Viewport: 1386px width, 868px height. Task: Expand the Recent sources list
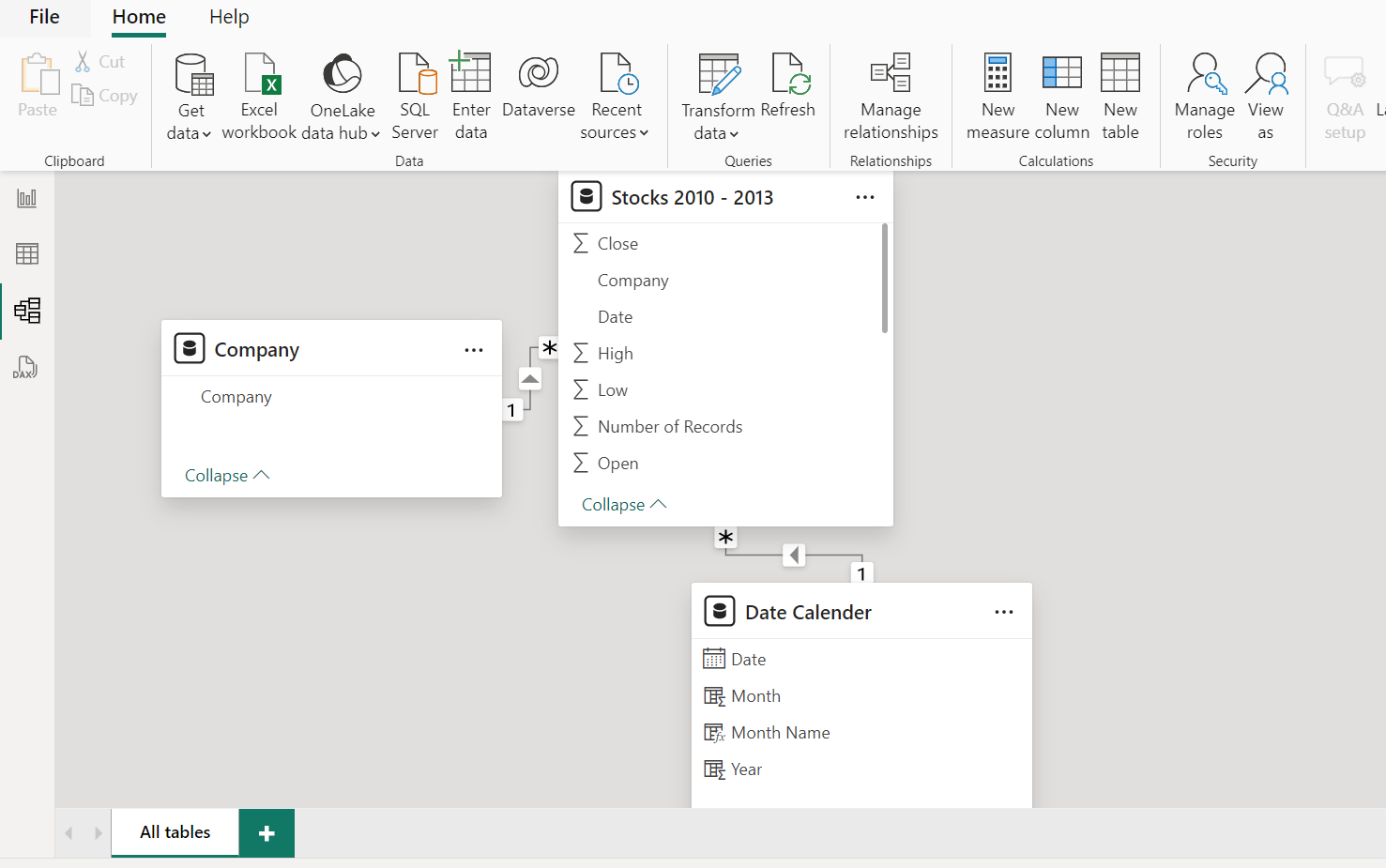616,97
